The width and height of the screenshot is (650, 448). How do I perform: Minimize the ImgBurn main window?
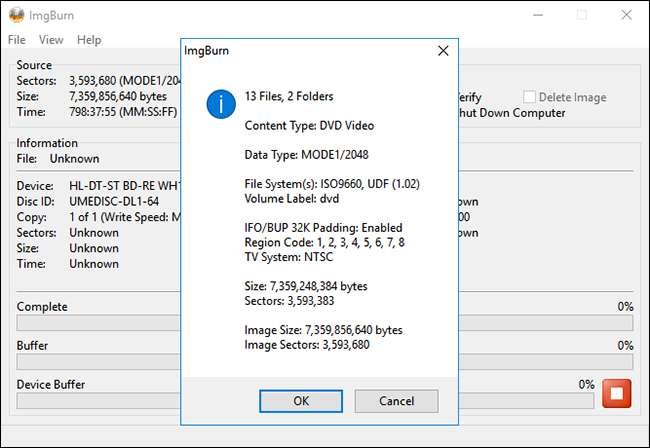pos(534,15)
